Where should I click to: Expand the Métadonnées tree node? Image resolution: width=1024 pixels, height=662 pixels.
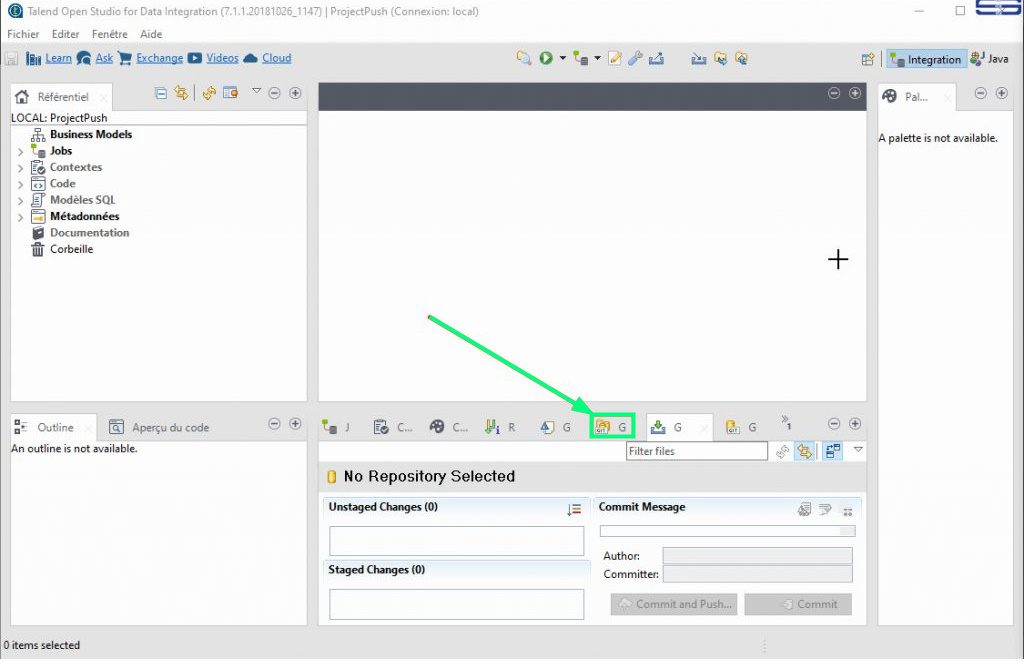tap(20, 217)
